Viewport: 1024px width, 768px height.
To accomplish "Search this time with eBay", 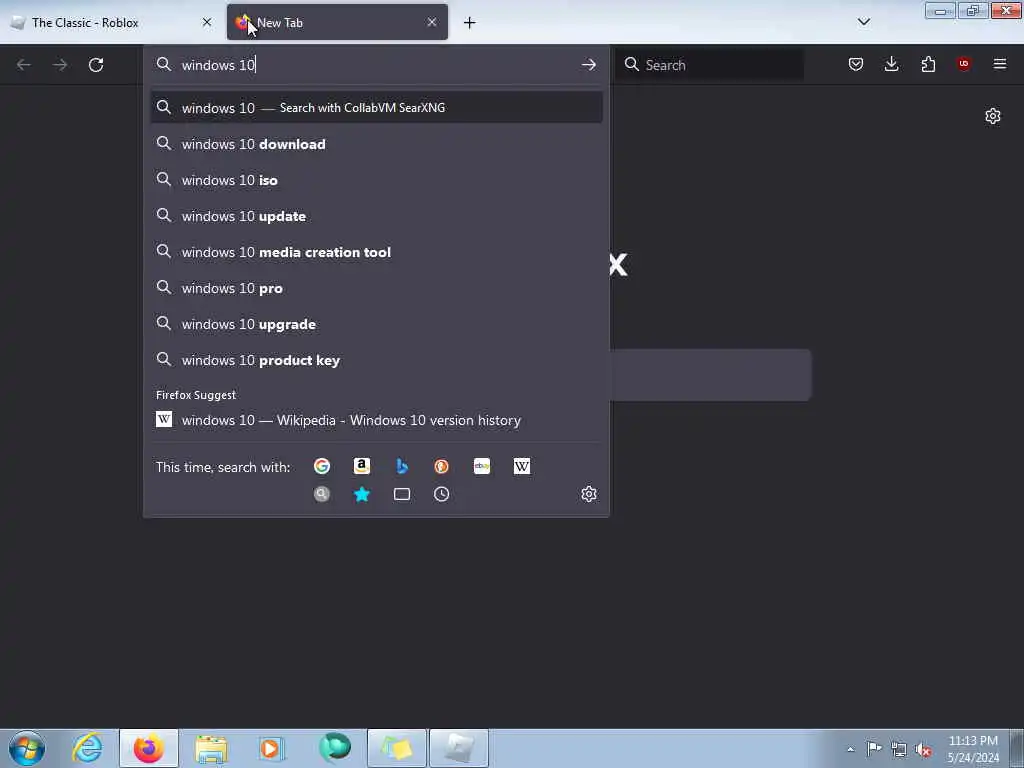I will click(x=482, y=466).
